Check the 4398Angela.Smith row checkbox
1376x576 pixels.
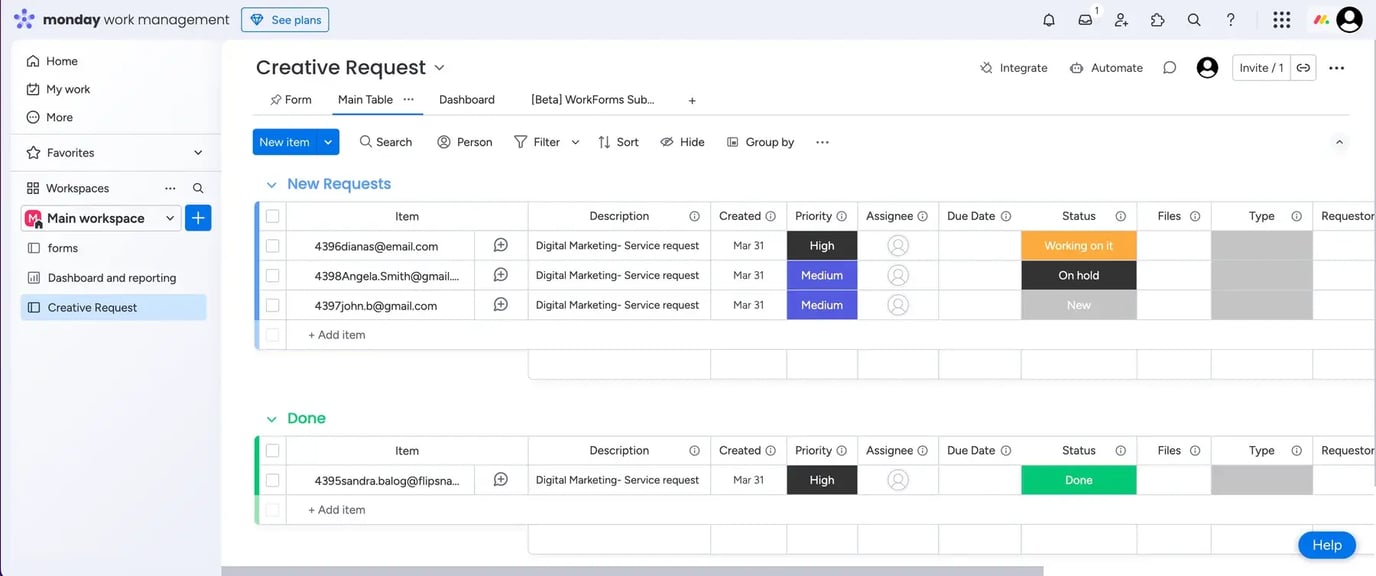272,276
